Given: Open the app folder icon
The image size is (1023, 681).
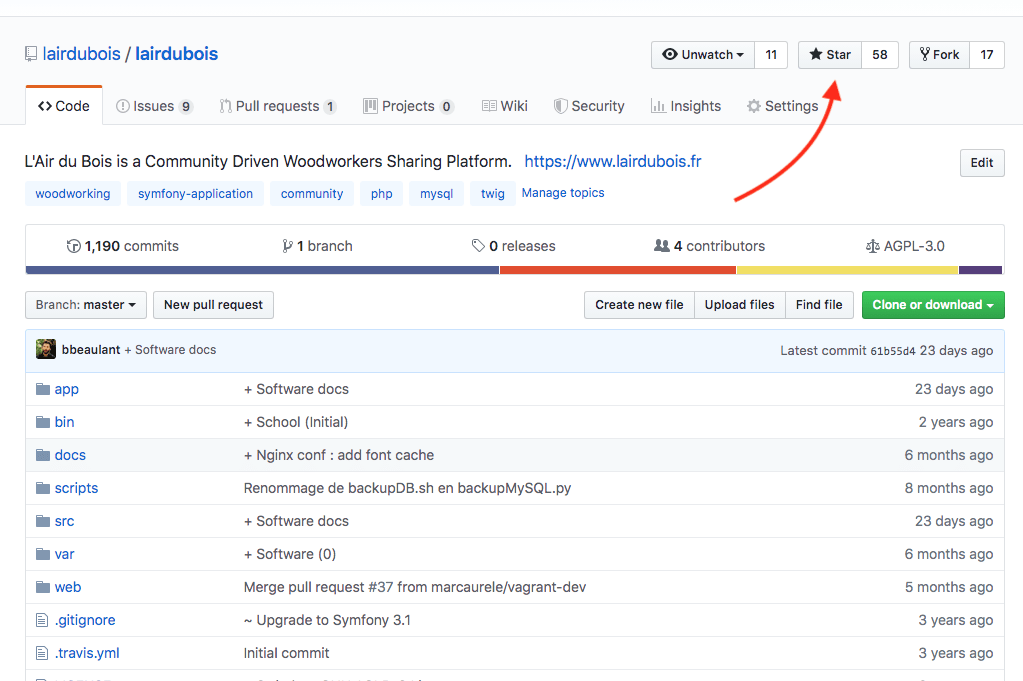Looking at the screenshot, I should click(x=43, y=389).
